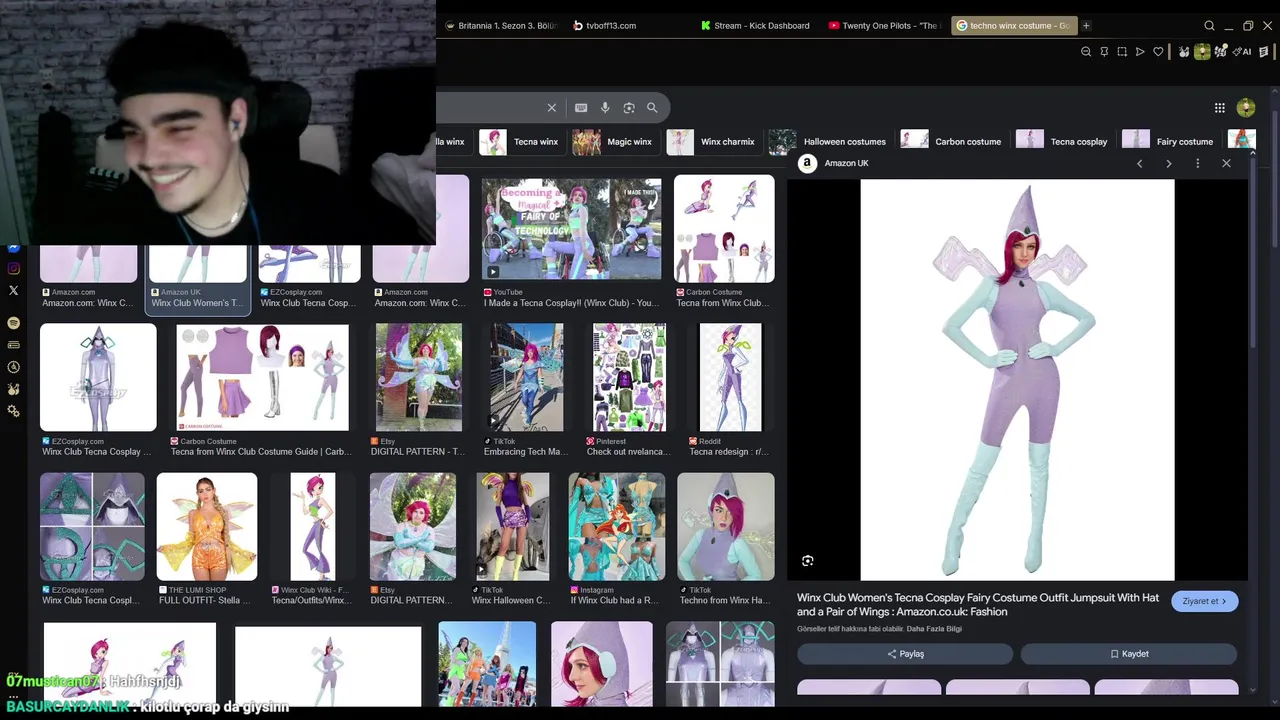This screenshot has height=720, width=1280.
Task: Open Etsy DIGITAL PATTERN fairy thumbnail
Action: (419, 377)
